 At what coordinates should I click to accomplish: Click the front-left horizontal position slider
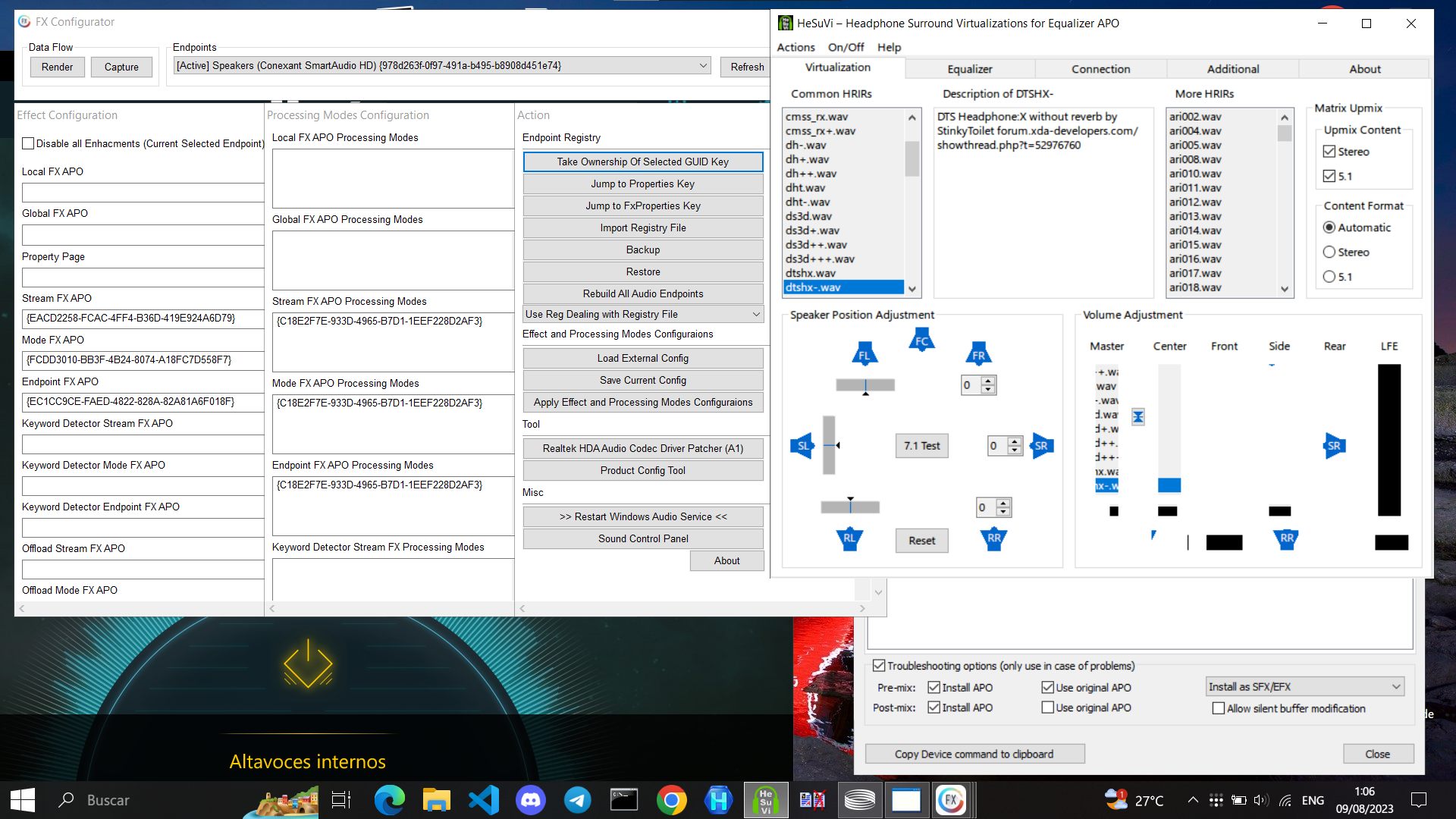tap(865, 385)
